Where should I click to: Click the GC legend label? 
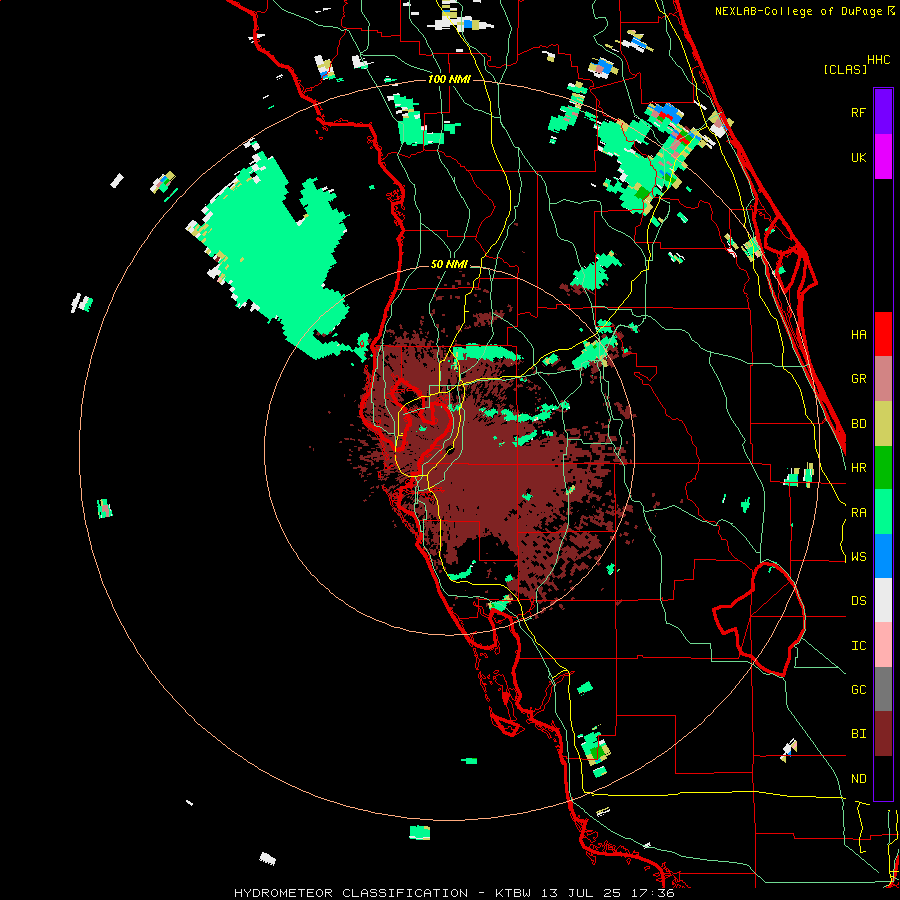pos(858,689)
